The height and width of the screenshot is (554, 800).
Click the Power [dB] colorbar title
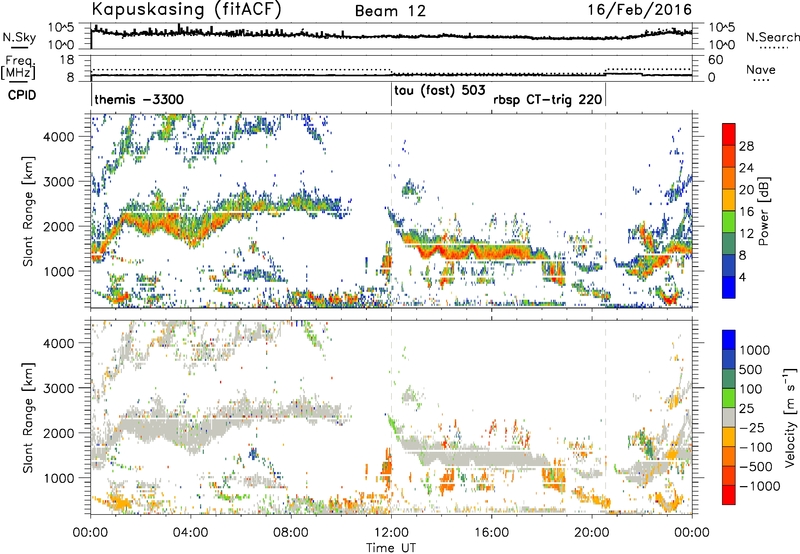pos(763,211)
